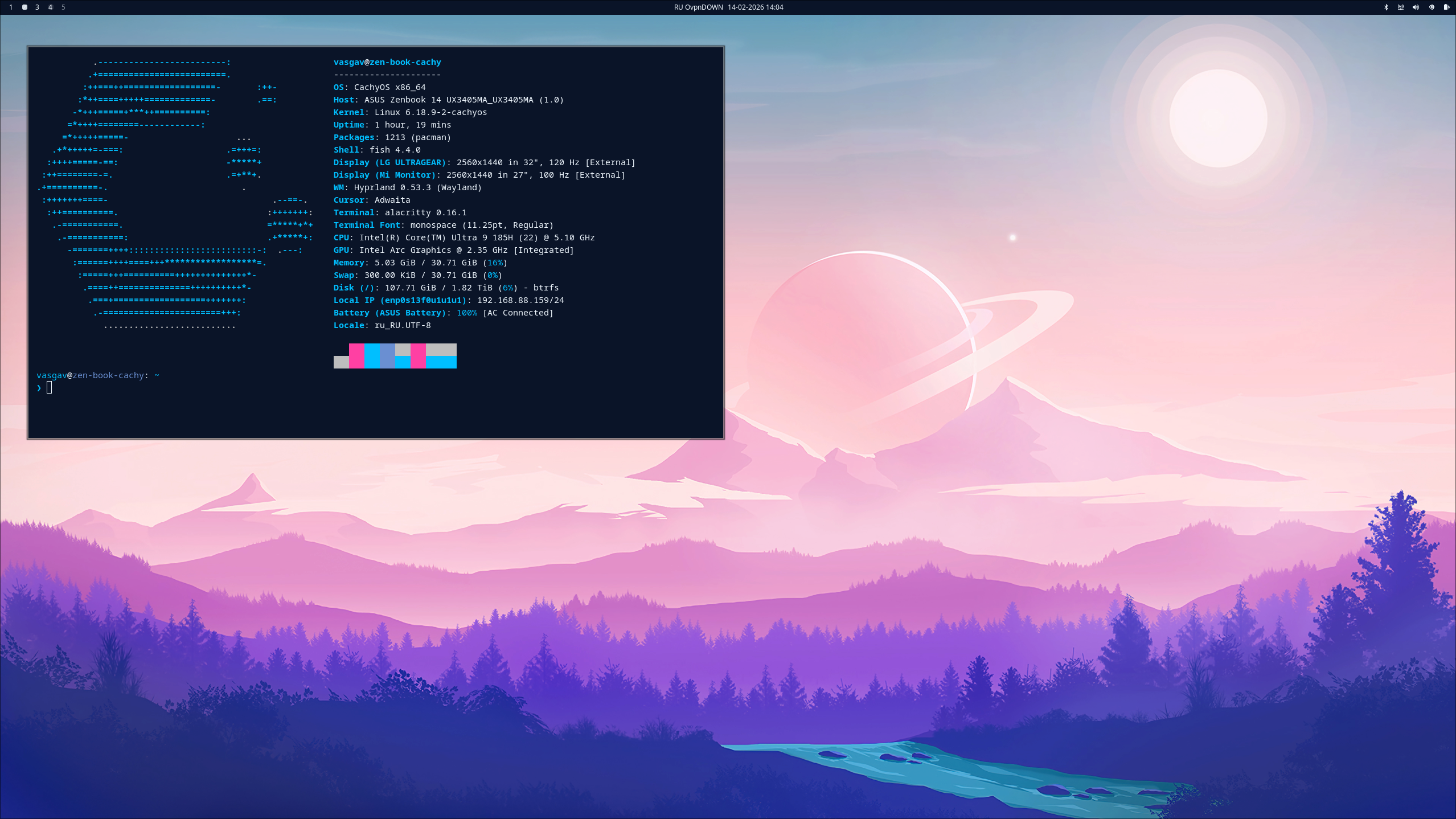The image size is (1456, 819).
Task: Click the local IP address 192.168.88.159/24
Action: (520, 300)
